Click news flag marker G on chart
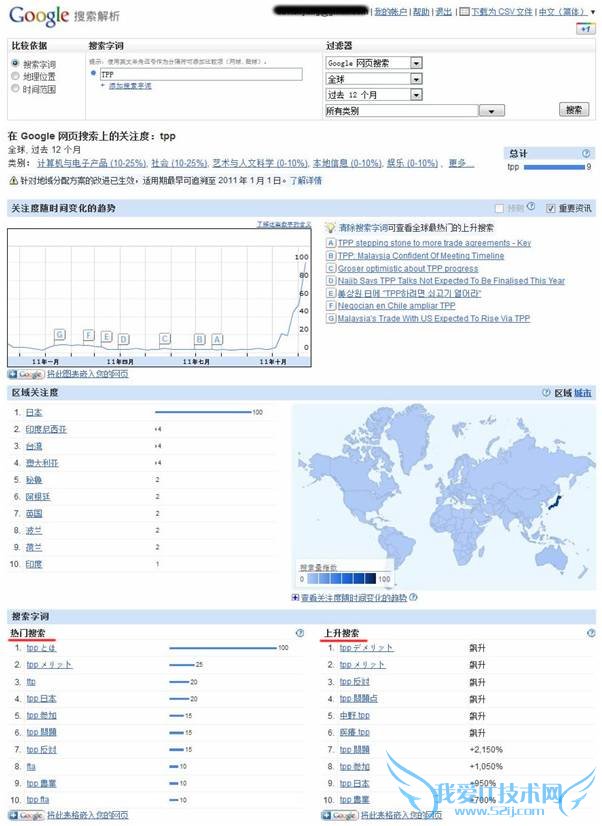Image resolution: width=602 pixels, height=826 pixels. 60,335
